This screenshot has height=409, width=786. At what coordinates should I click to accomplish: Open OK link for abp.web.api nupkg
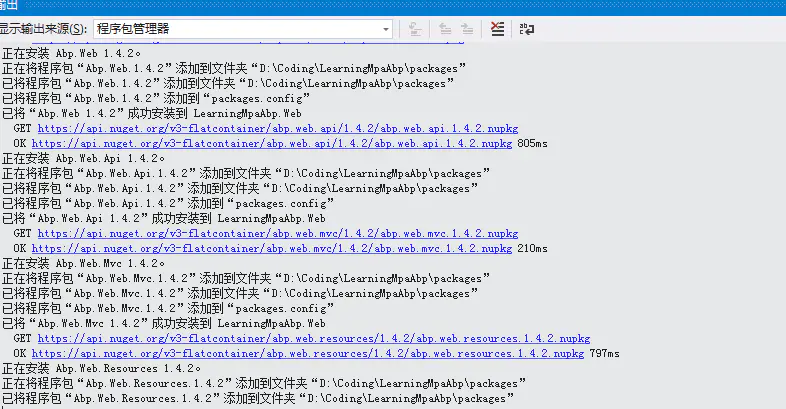272,143
